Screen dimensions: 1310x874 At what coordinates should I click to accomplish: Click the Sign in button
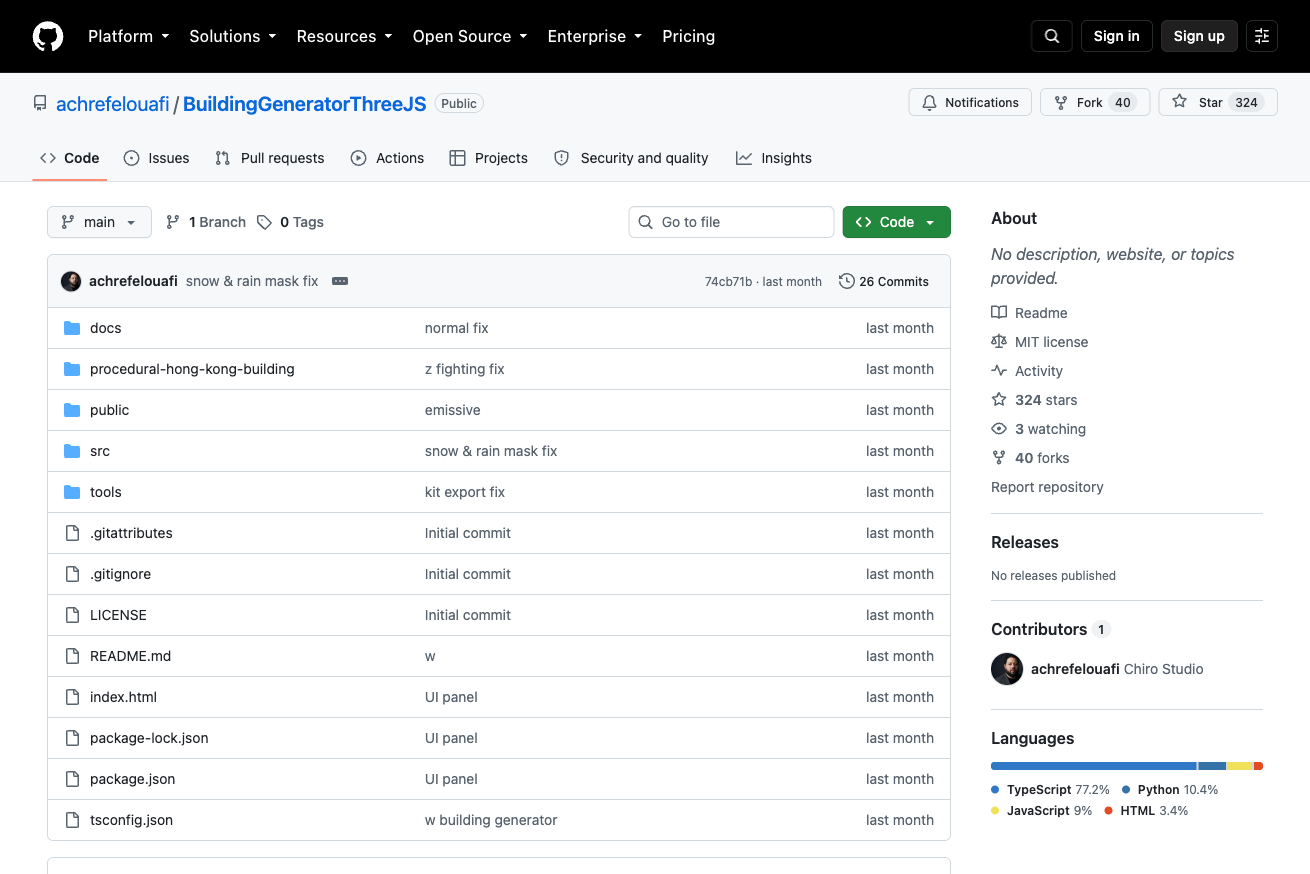click(x=1117, y=36)
